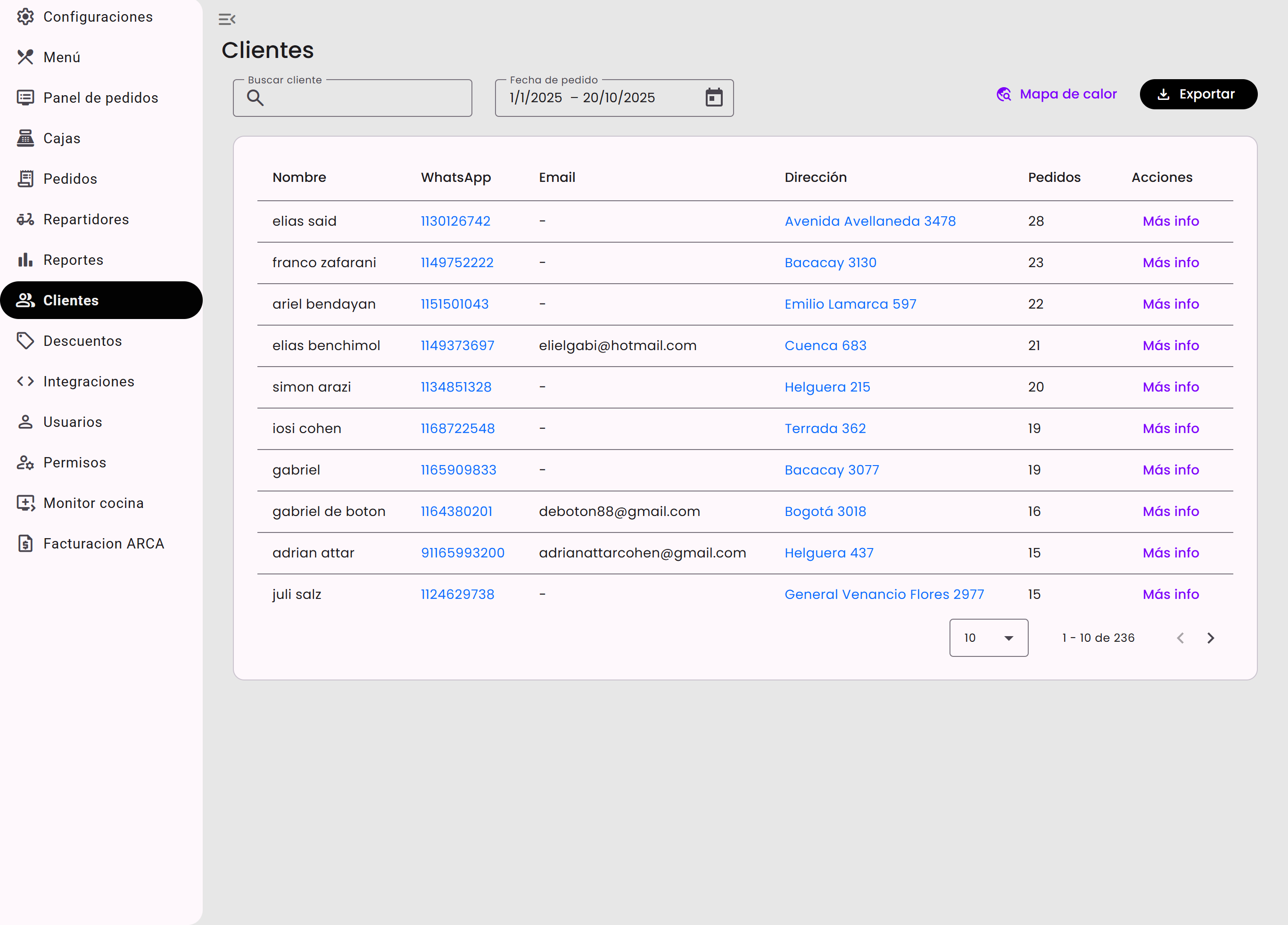
Task: Go to next page of clients
Action: [1210, 638]
